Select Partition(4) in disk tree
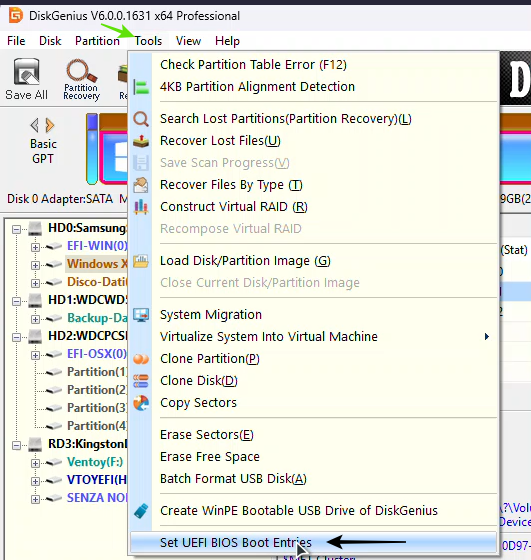Image resolution: width=531 pixels, height=560 pixels. pyautogui.click(x=97, y=426)
